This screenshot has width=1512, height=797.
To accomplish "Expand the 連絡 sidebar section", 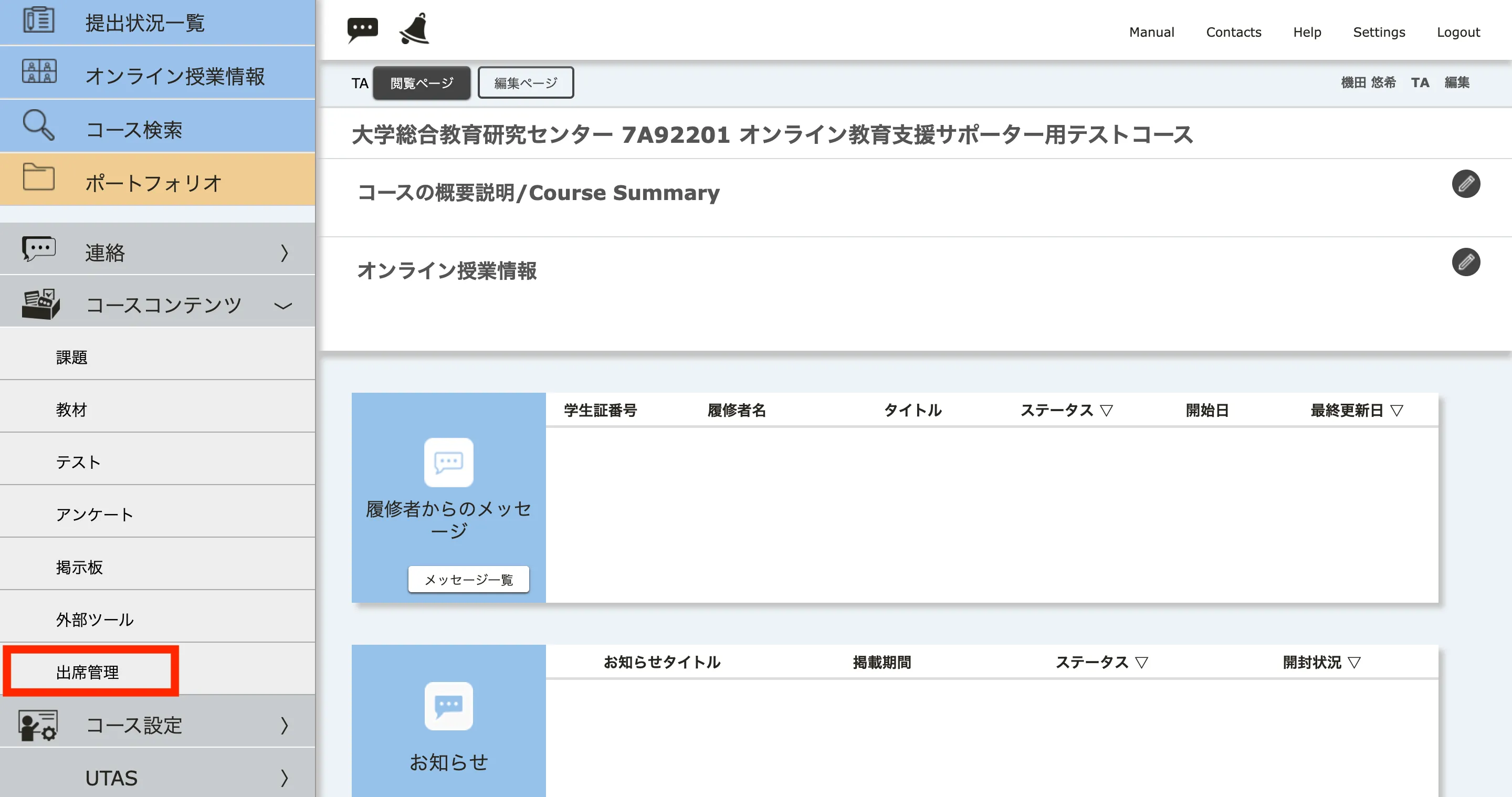I will pos(284,253).
